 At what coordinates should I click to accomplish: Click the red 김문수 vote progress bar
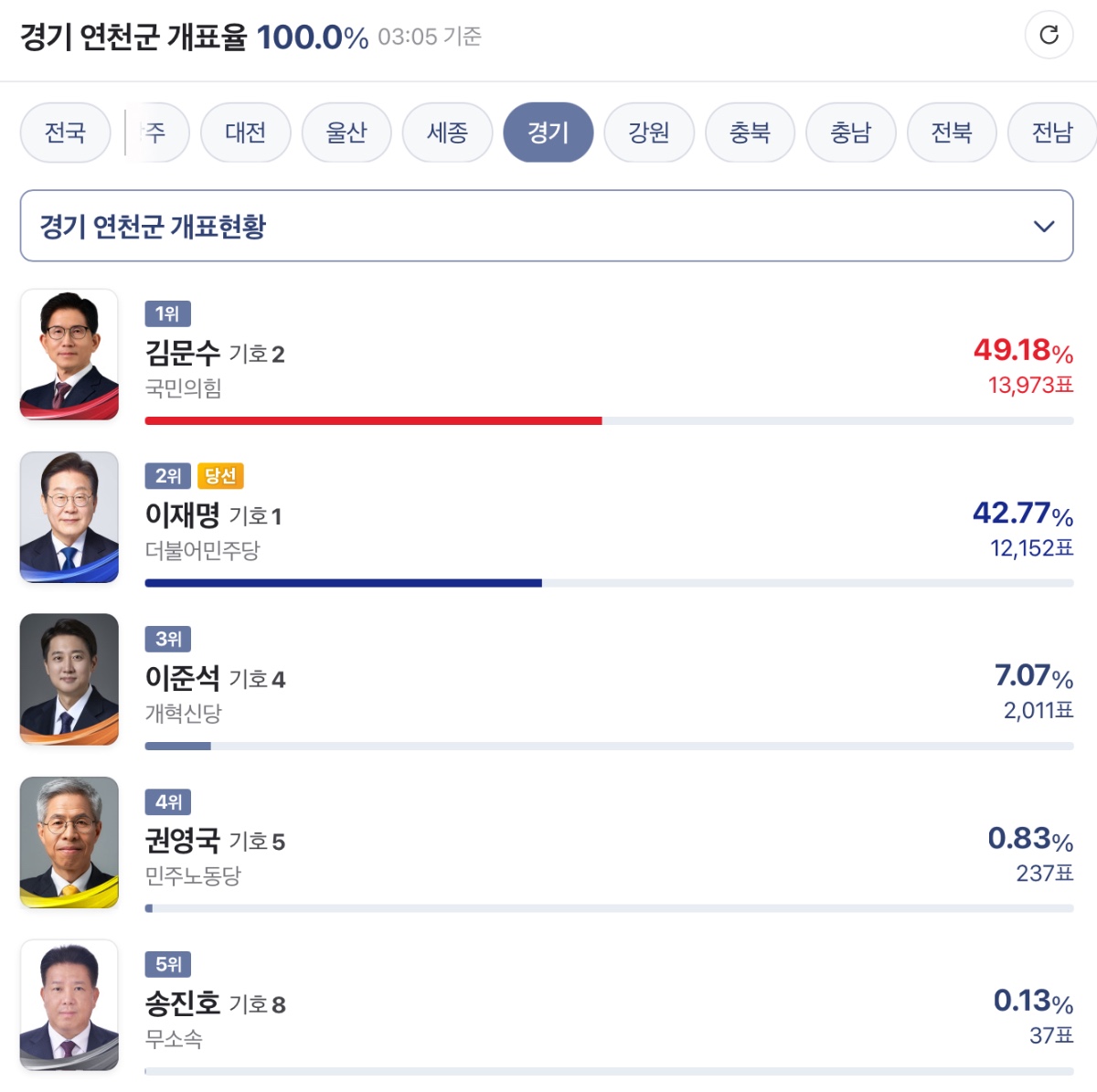[x=373, y=421]
